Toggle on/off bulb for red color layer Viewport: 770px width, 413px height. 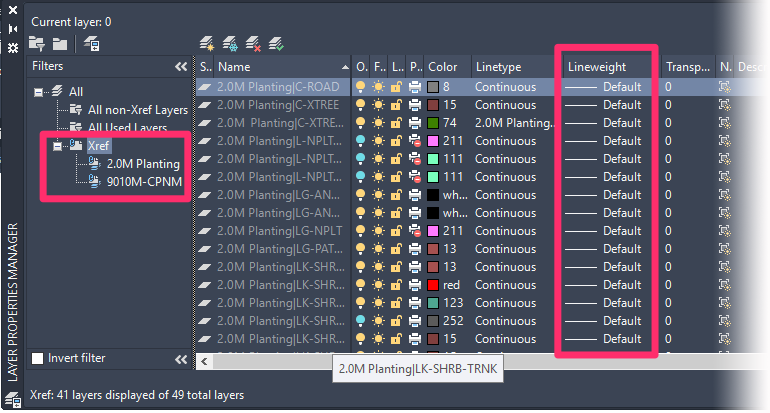tap(360, 285)
